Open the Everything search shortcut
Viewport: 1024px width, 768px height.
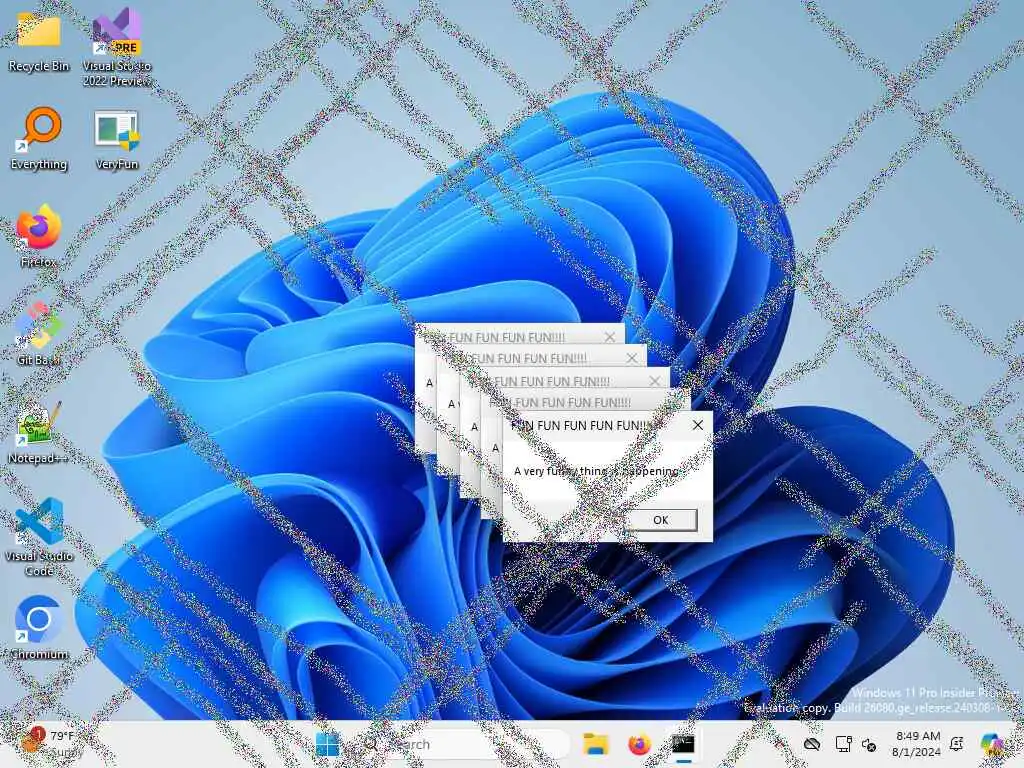pyautogui.click(x=39, y=138)
